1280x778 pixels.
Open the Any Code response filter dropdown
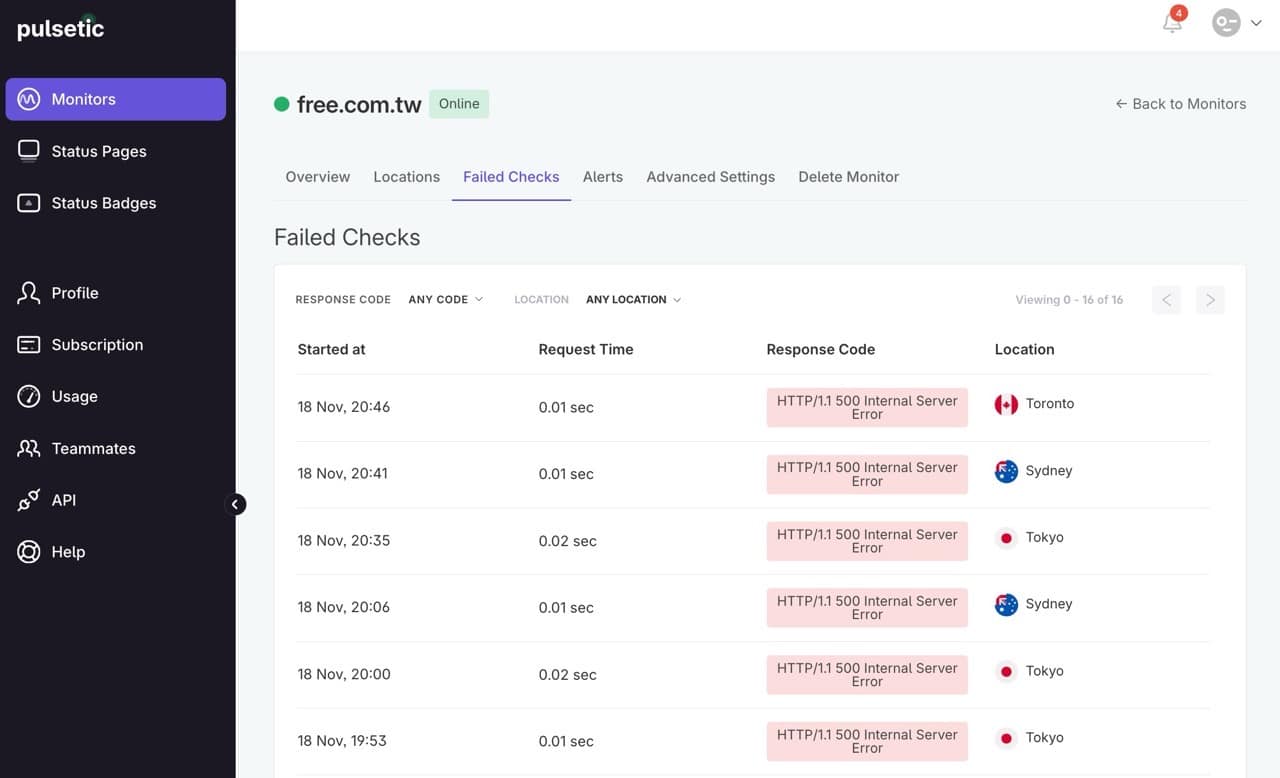[x=446, y=299]
